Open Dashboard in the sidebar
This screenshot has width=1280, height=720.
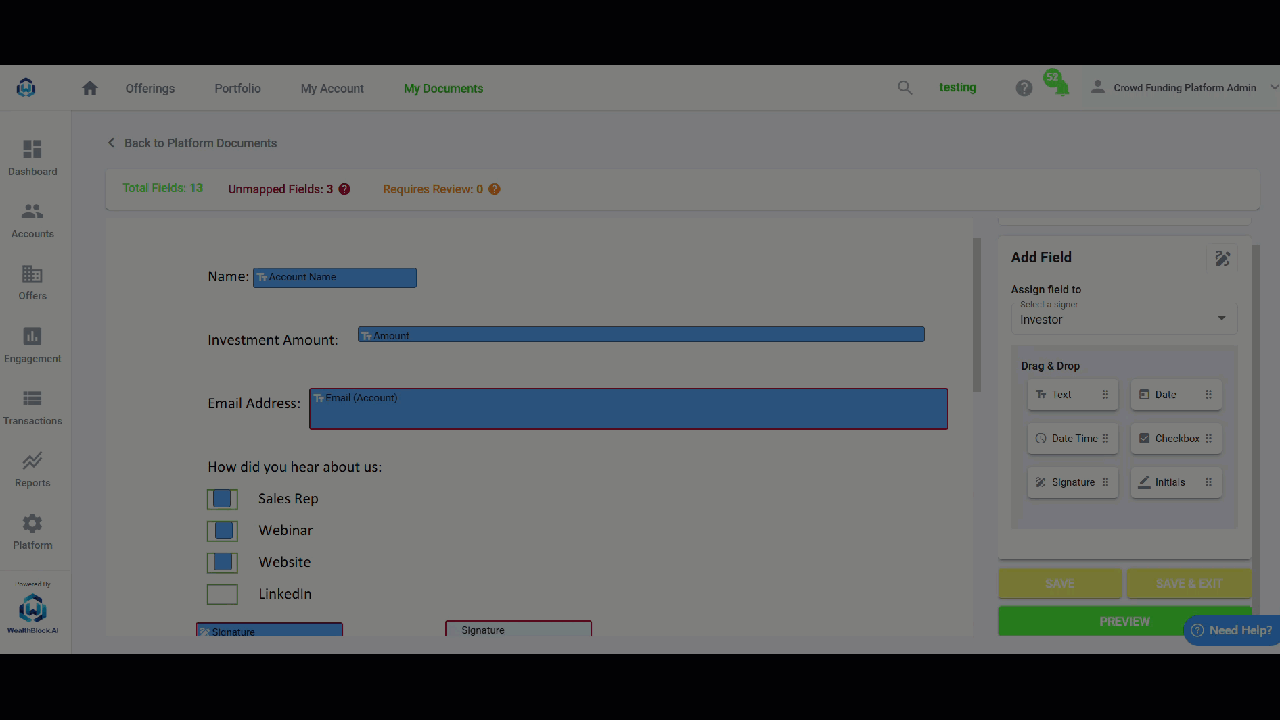coord(33,158)
